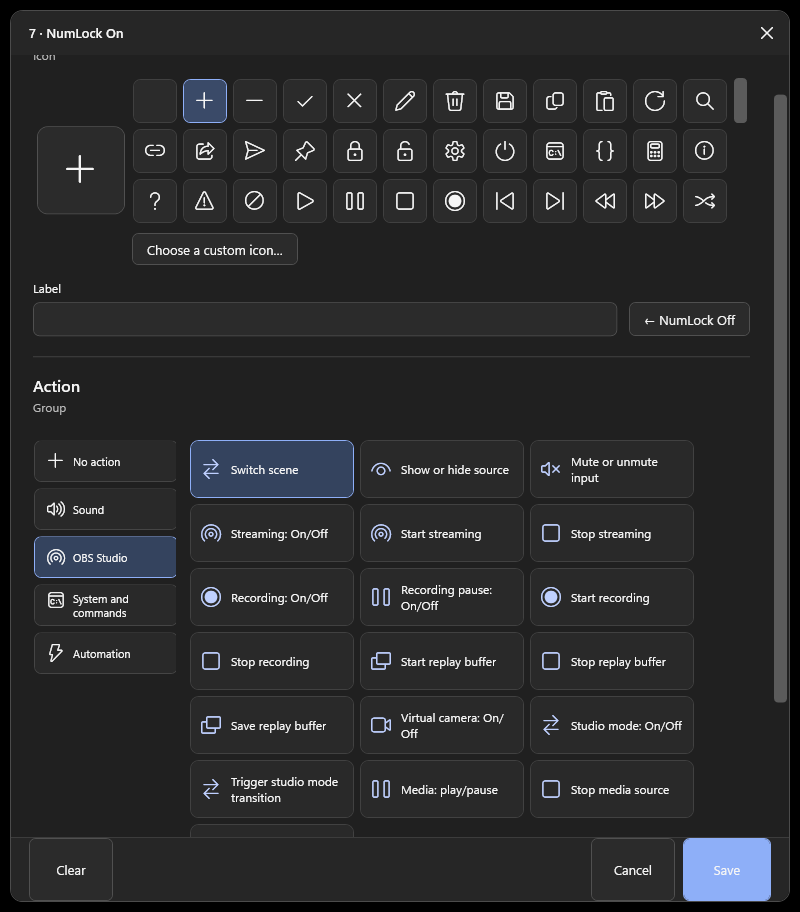Select the No action group
This screenshot has width=800, height=912.
tap(105, 461)
